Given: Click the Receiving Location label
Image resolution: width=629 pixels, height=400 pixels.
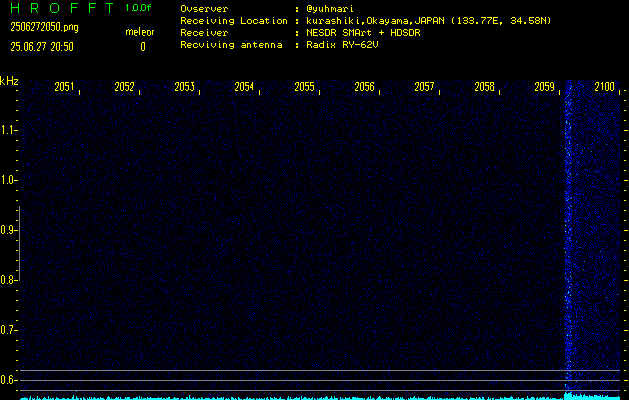Looking at the screenshot, I should pyautogui.click(x=234, y=21).
